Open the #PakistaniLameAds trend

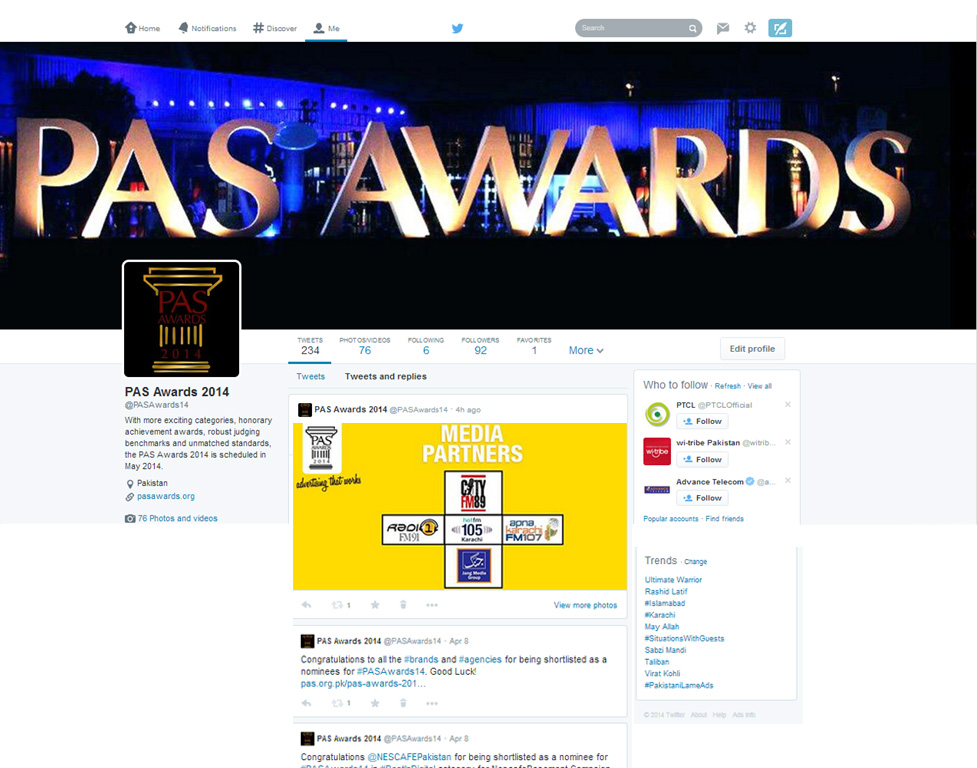coord(679,685)
